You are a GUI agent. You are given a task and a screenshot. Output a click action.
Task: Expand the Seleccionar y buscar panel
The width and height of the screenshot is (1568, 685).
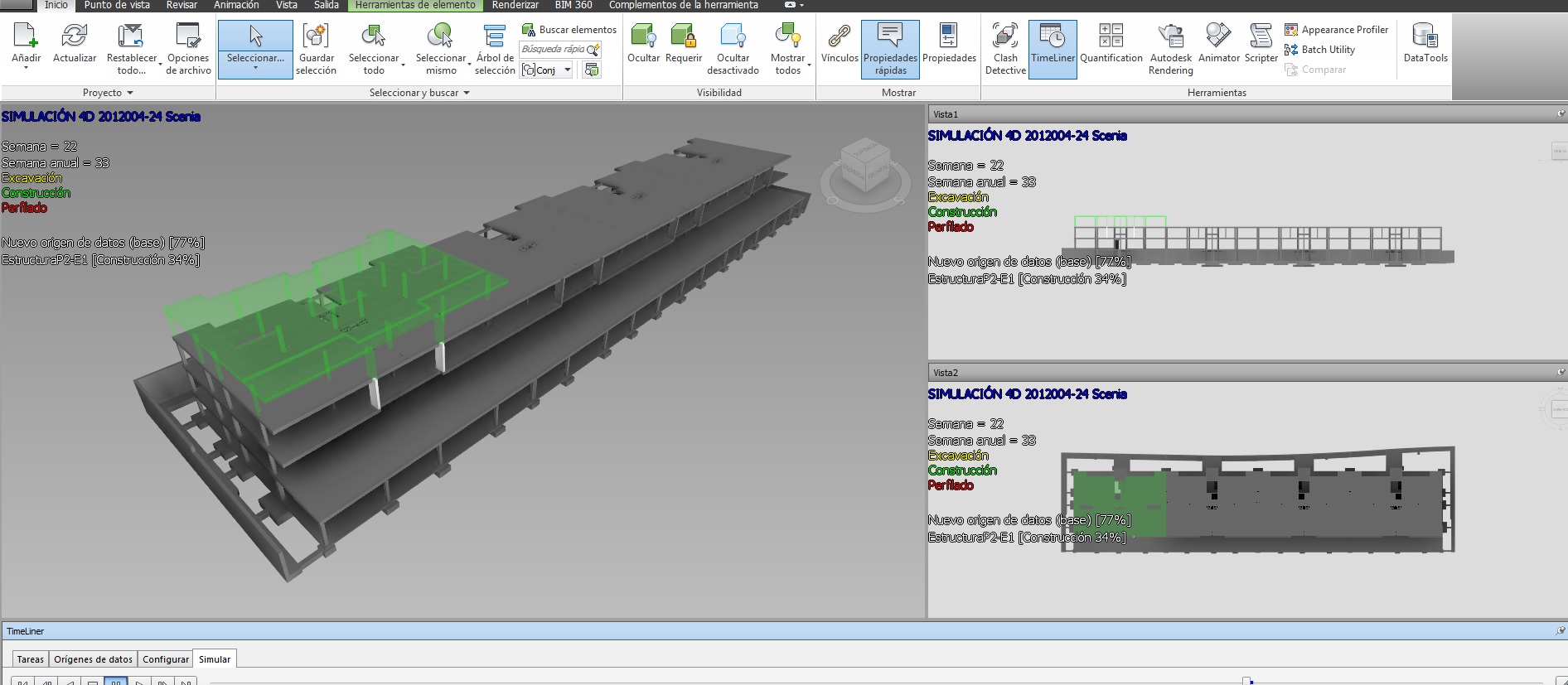click(419, 93)
